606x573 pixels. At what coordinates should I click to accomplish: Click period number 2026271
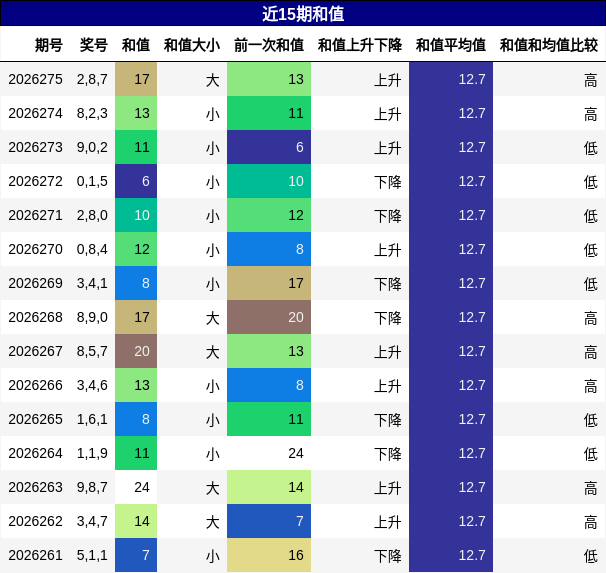tap(36, 215)
